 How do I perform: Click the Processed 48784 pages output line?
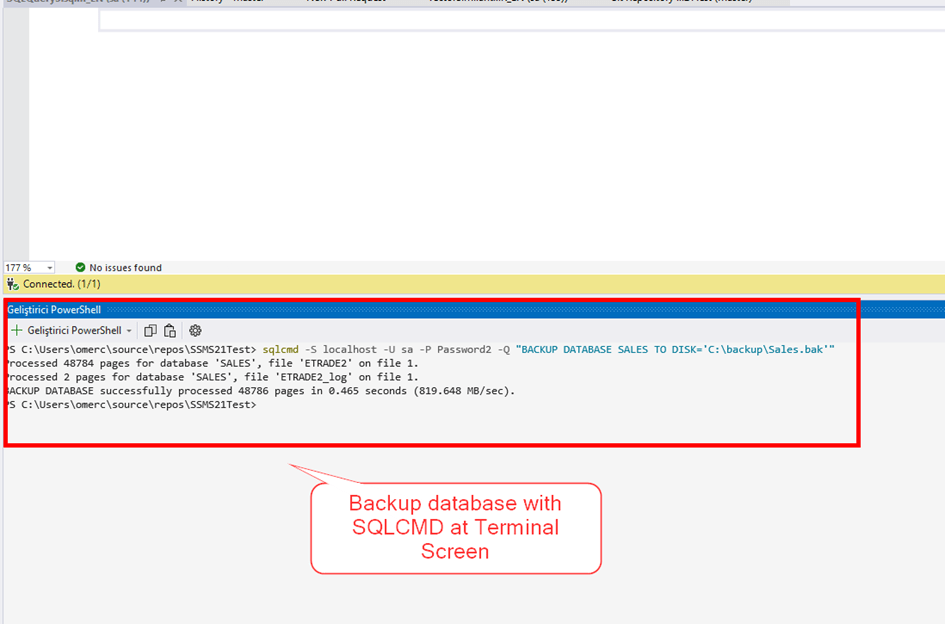tap(212, 363)
